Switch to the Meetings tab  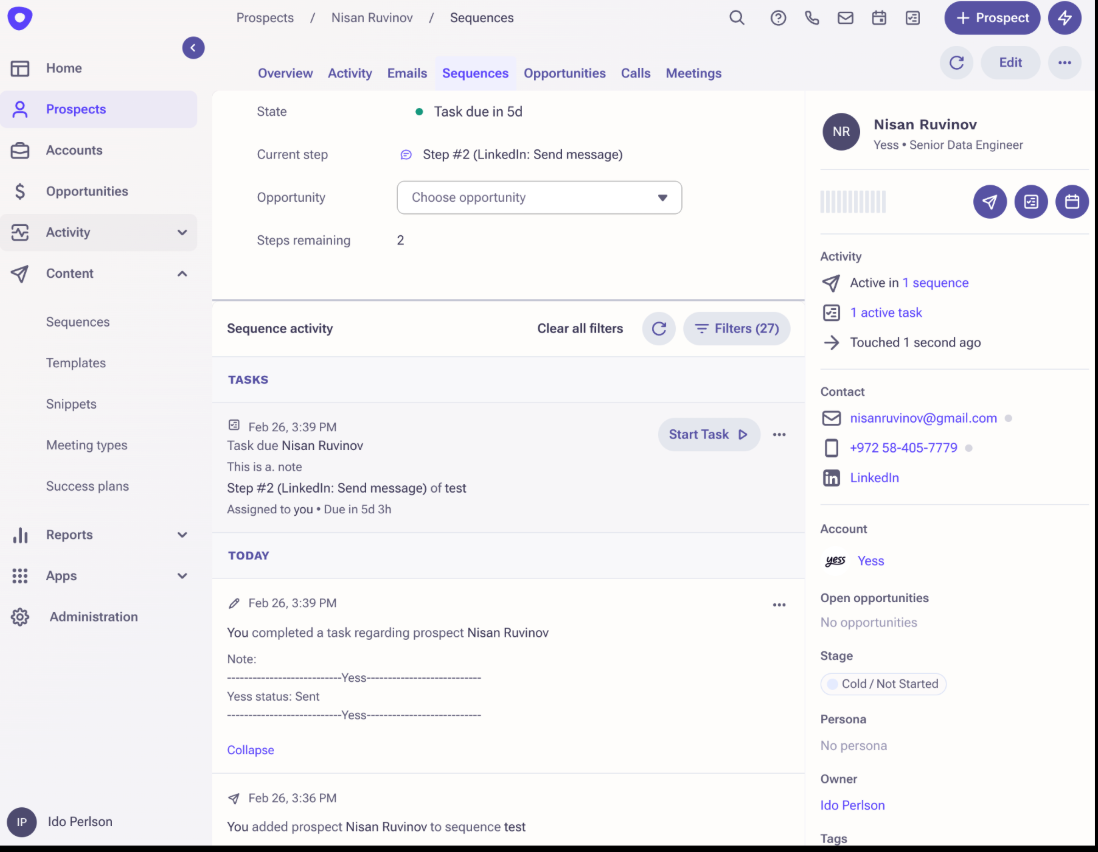tap(693, 74)
